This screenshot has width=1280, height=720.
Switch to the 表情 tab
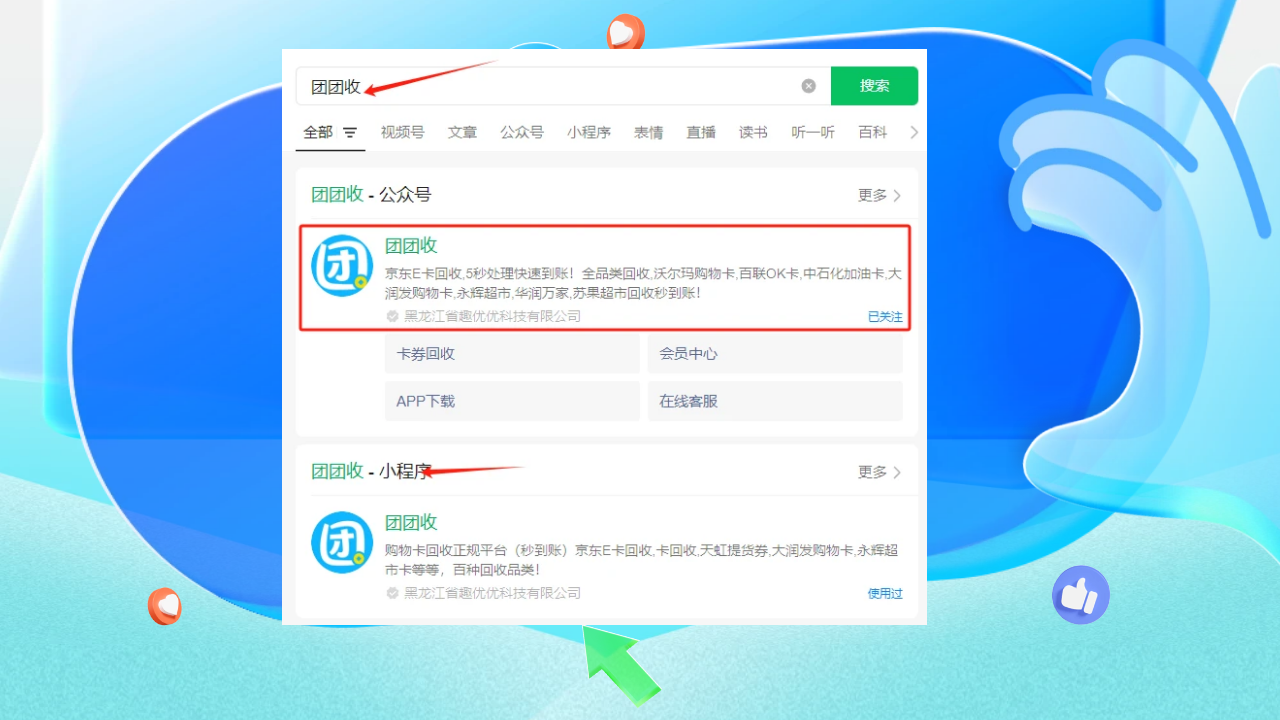[x=648, y=132]
